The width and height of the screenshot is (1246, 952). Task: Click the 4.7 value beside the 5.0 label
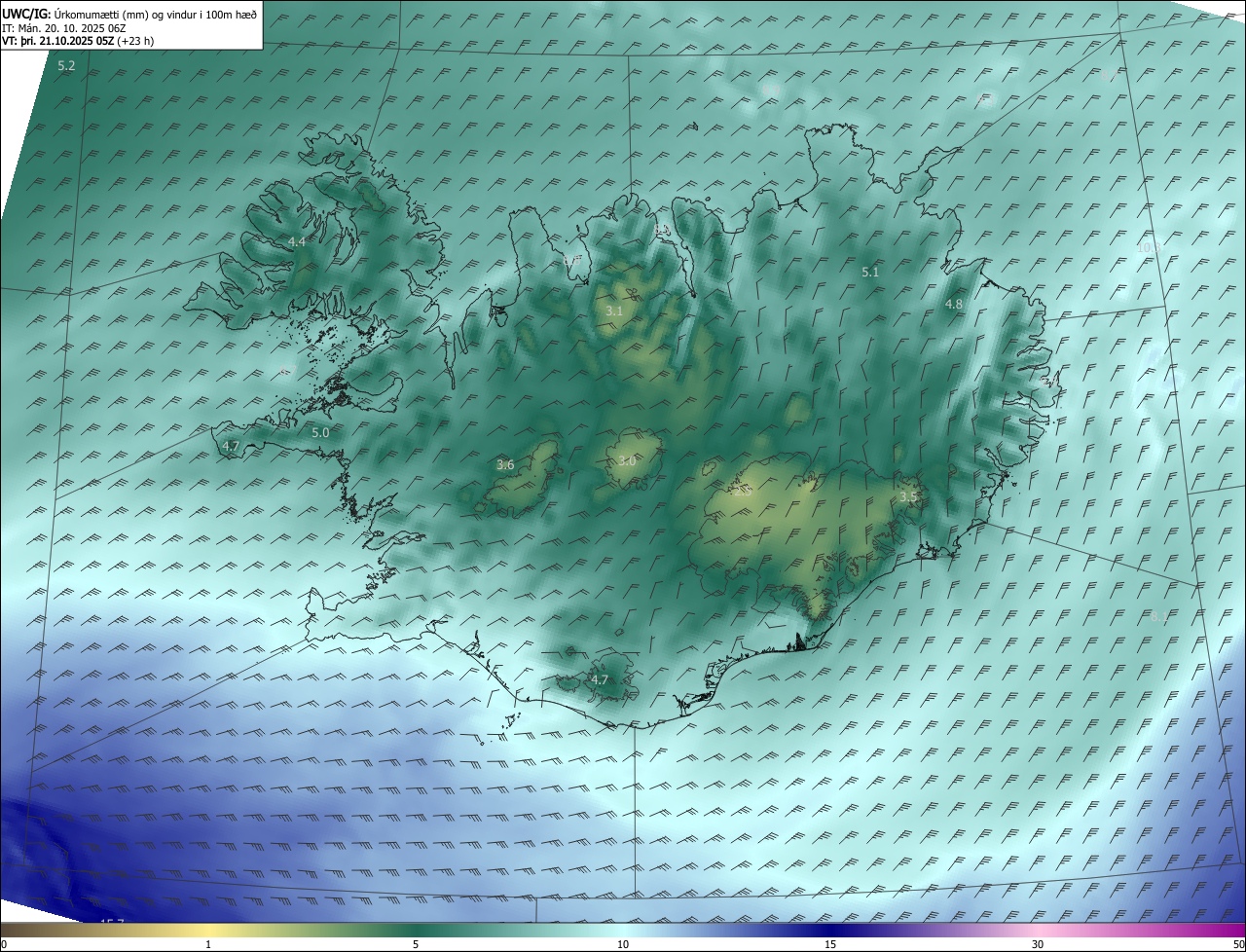[231, 446]
